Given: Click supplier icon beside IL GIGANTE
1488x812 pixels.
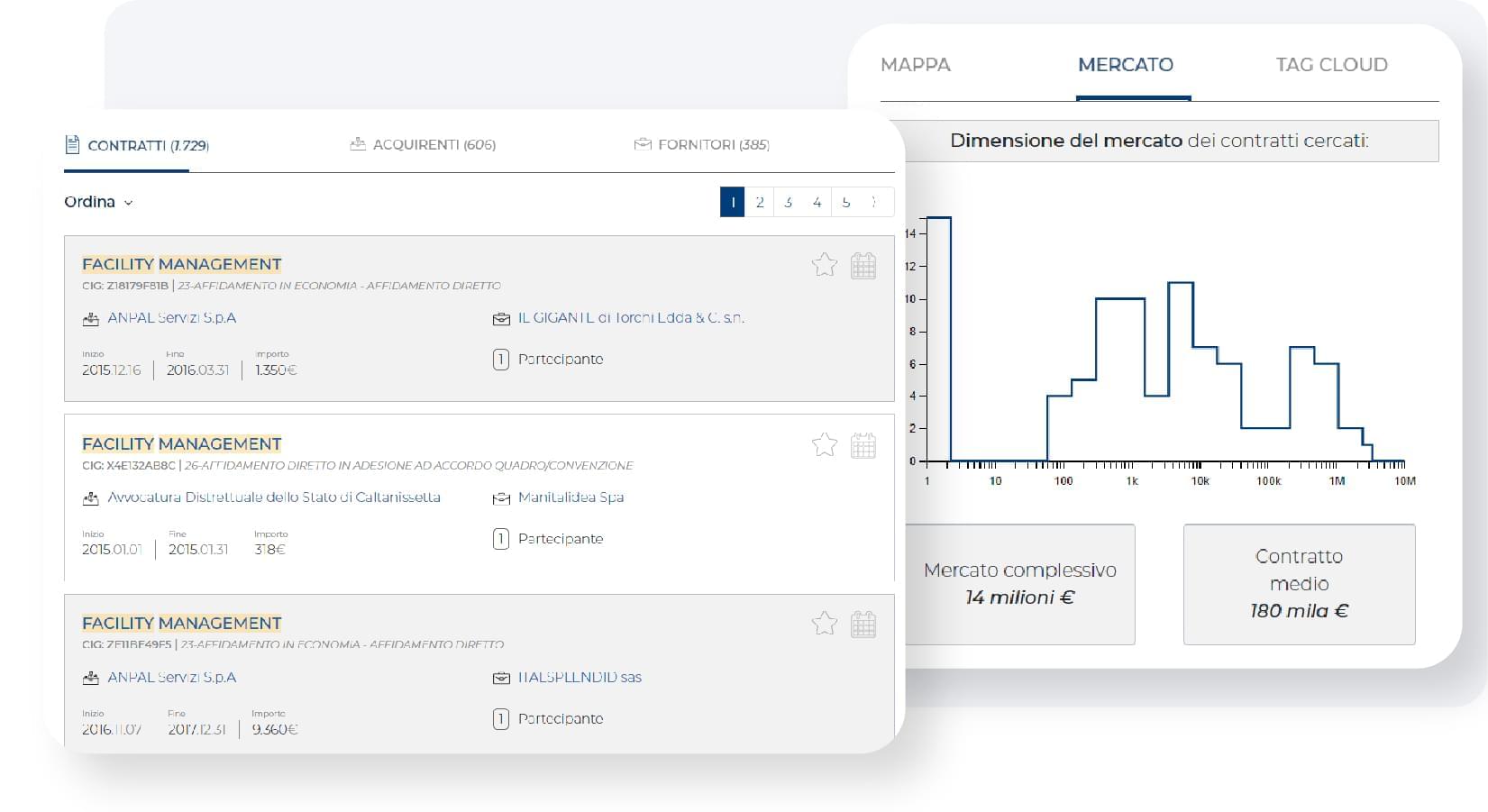Looking at the screenshot, I should 501,319.
